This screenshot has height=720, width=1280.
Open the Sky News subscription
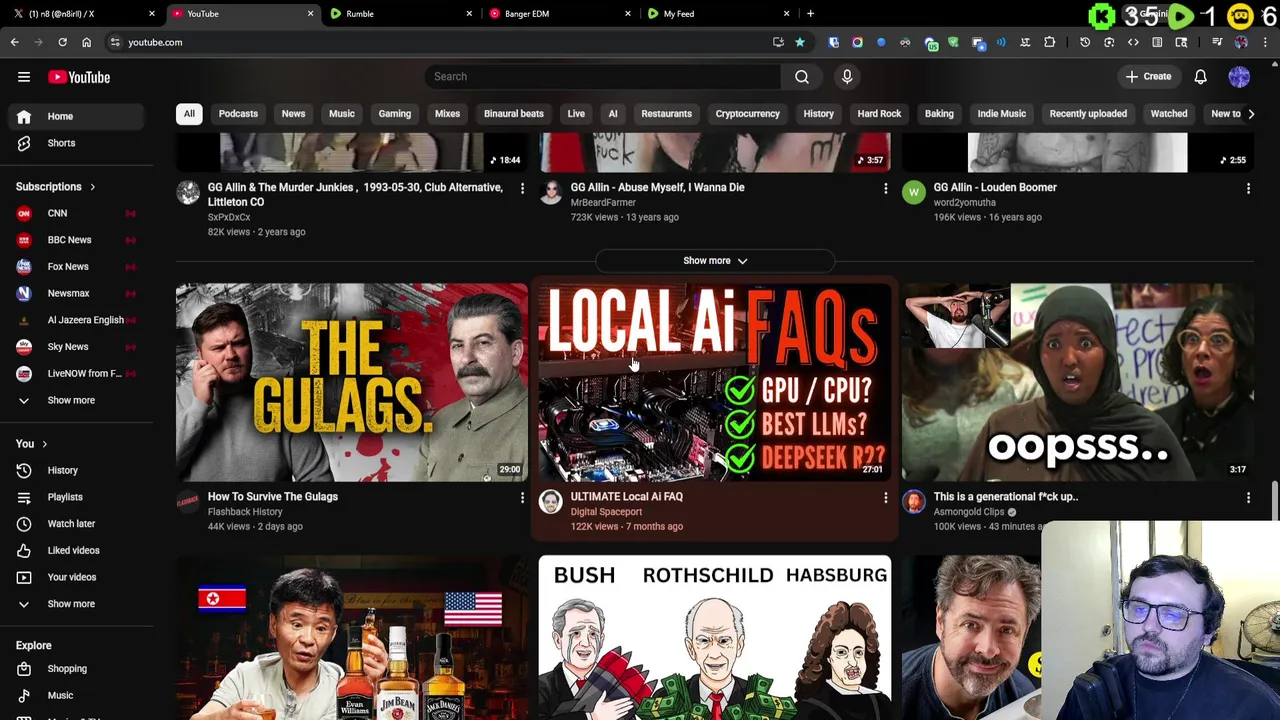tap(76, 347)
